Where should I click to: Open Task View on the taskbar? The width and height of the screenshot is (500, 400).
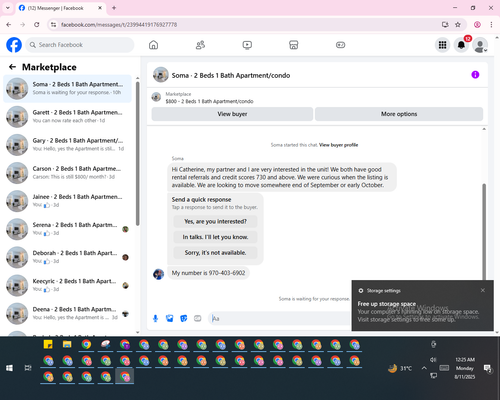[x=28, y=368]
